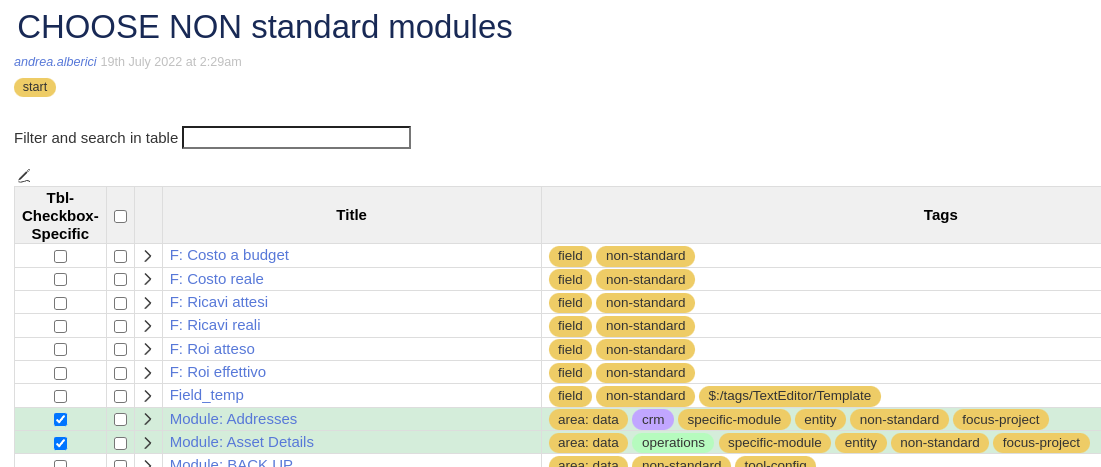The image size is (1101, 467).
Task: Expand the Field_temp row chevron
Action: (147, 396)
